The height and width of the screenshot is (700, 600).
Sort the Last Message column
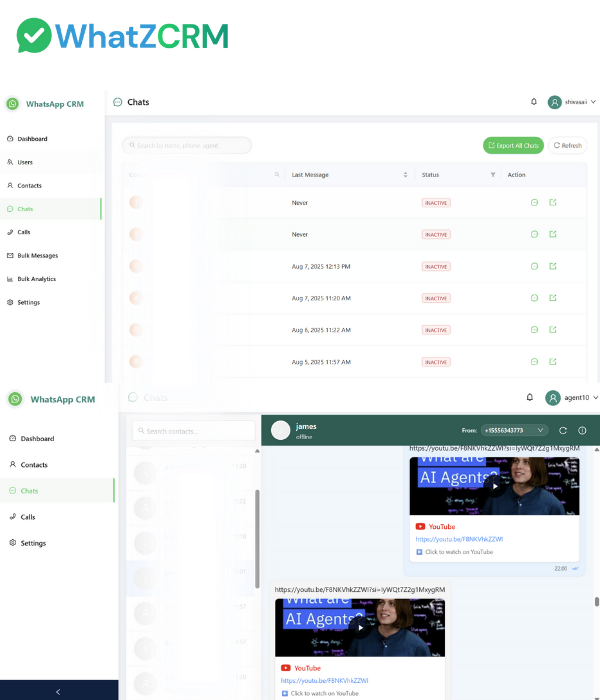(405, 175)
